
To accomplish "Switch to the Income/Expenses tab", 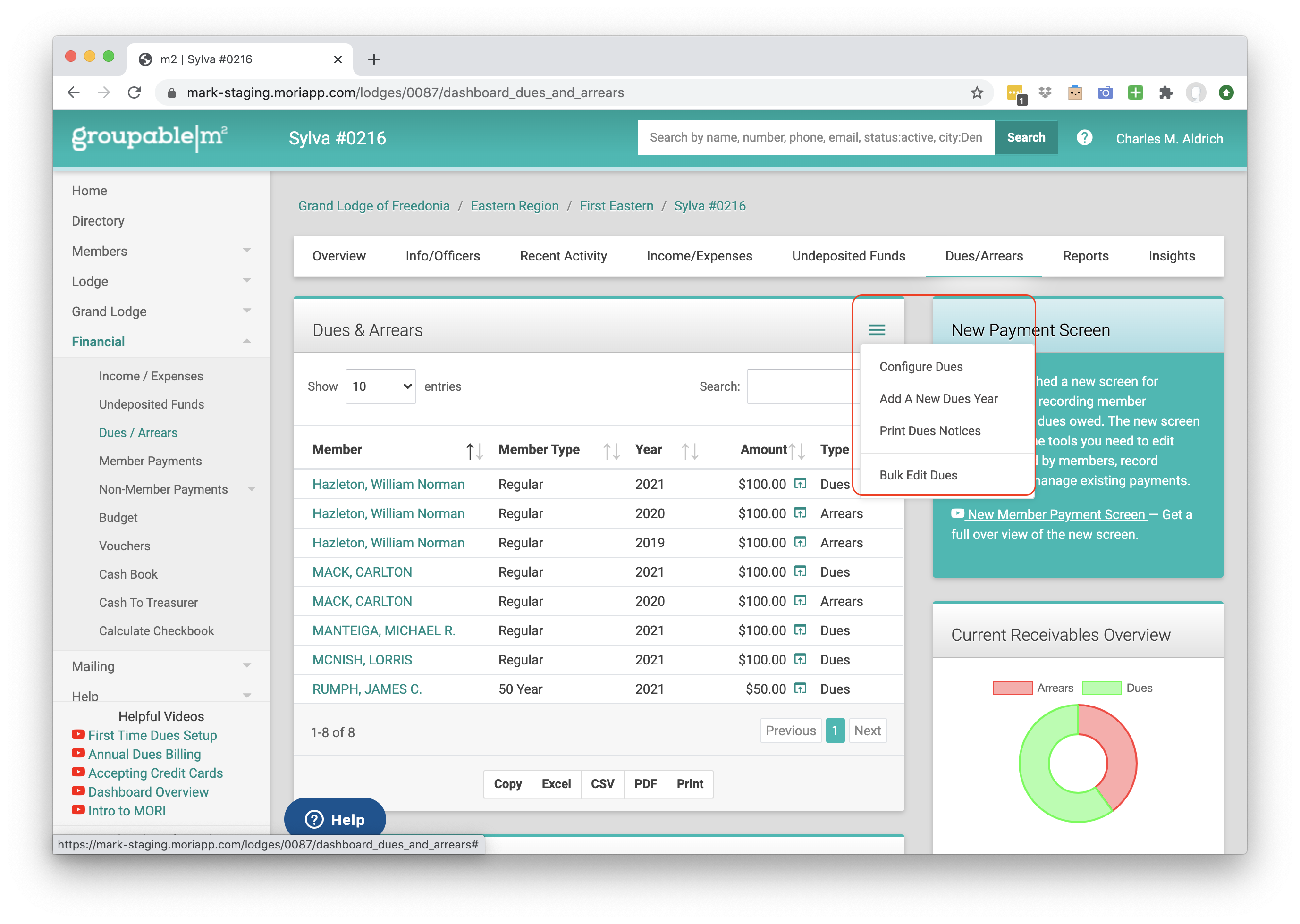I will [x=699, y=256].
